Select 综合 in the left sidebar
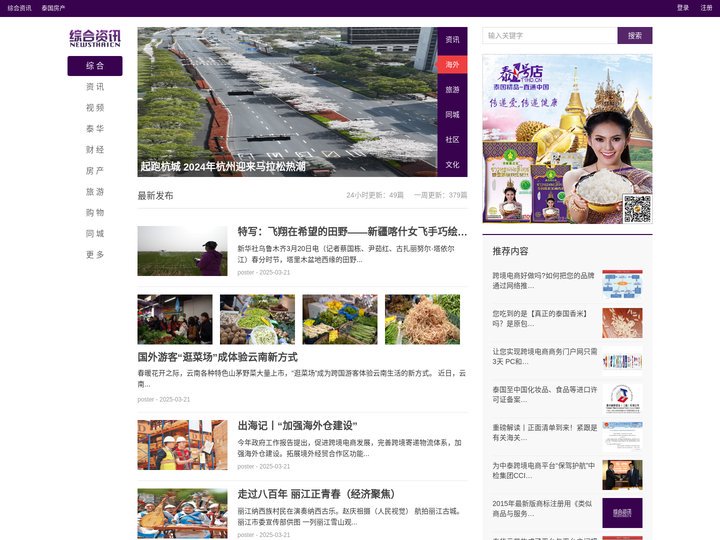Viewport: 720px width, 540px height. coord(95,66)
